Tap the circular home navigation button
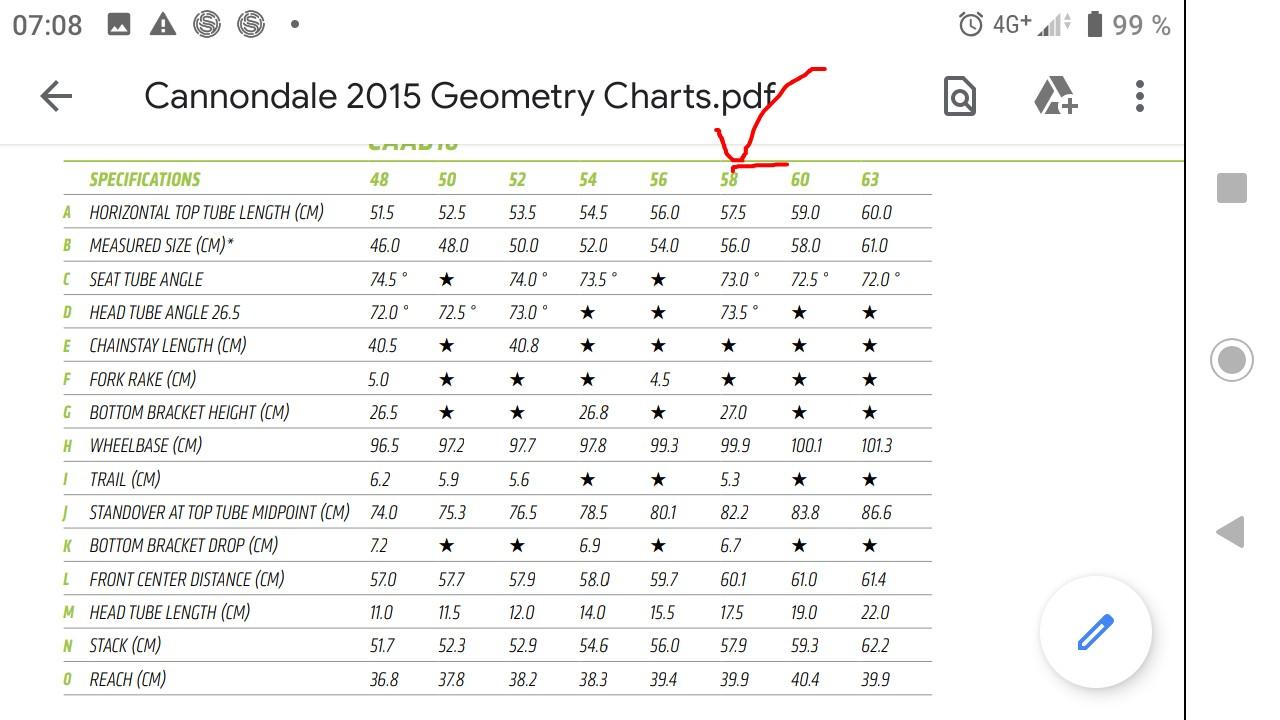 [1232, 360]
